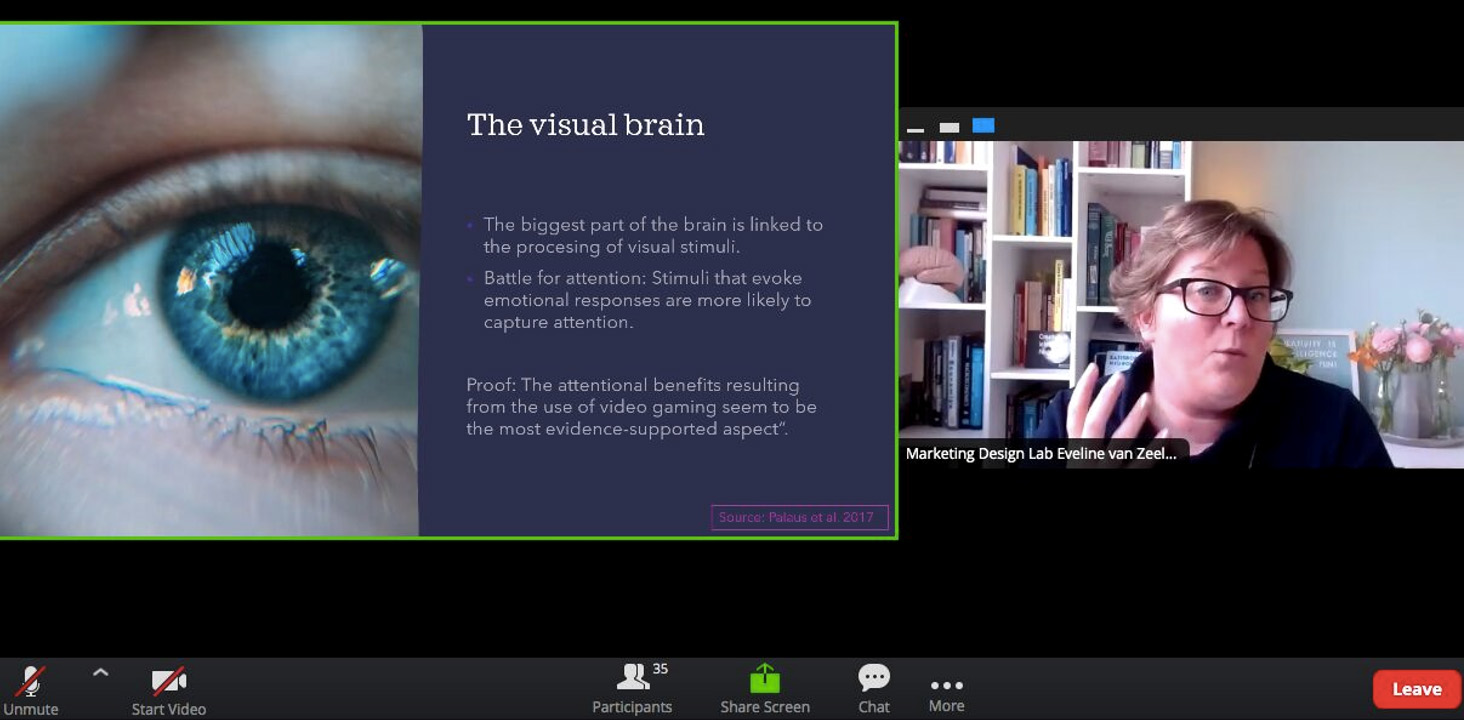The image size is (1464, 720).
Task: Select the large blue video view icon
Action: pos(983,125)
